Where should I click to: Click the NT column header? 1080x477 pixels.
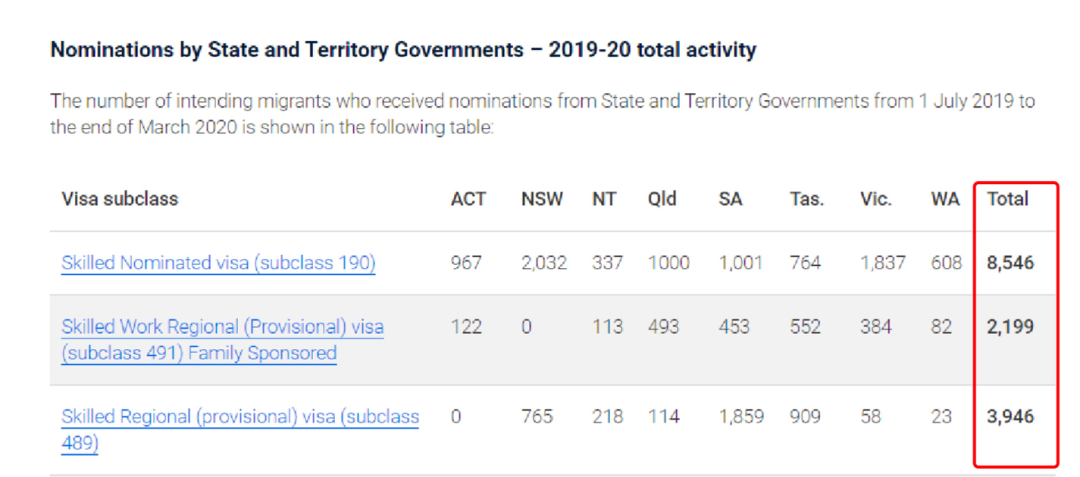pyautogui.click(x=604, y=199)
